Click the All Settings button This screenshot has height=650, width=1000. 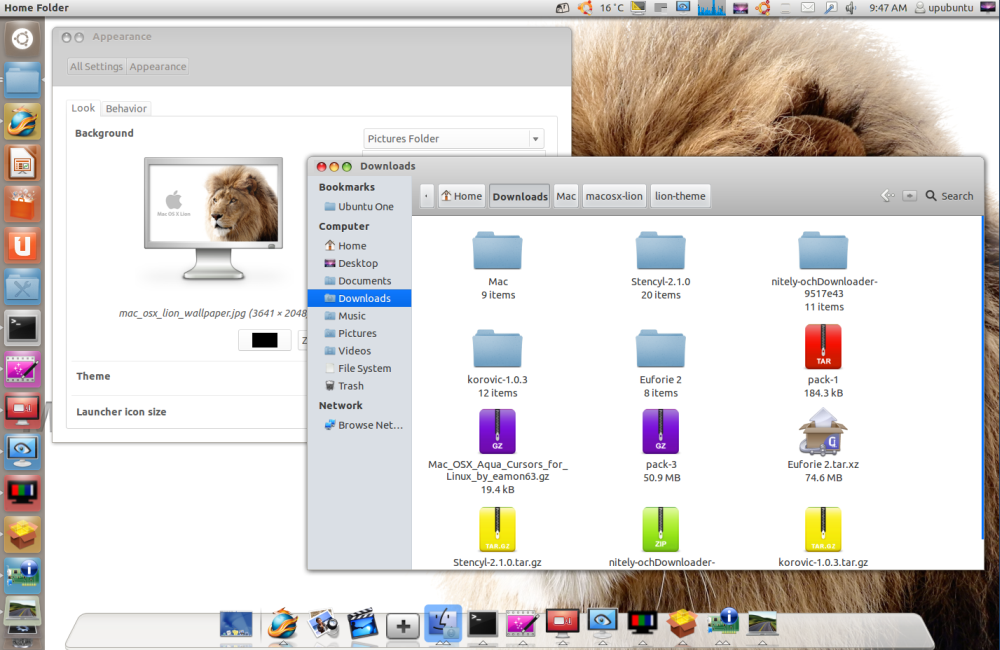[96, 66]
